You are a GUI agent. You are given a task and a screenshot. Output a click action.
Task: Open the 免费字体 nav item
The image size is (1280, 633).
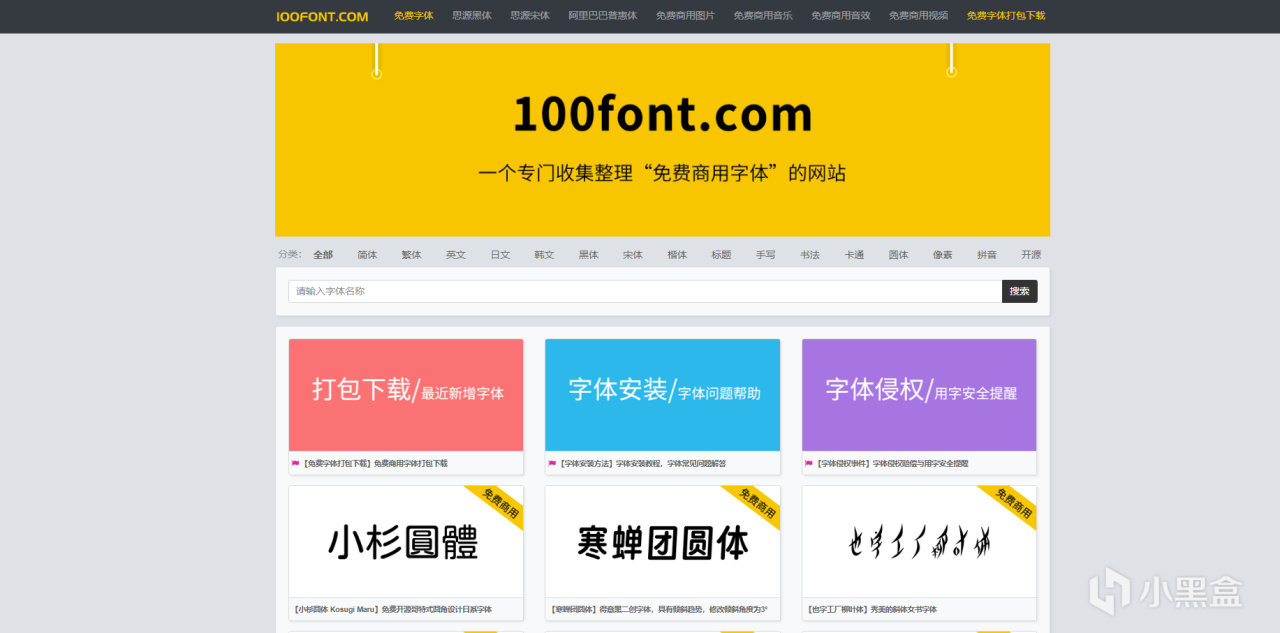pos(413,16)
